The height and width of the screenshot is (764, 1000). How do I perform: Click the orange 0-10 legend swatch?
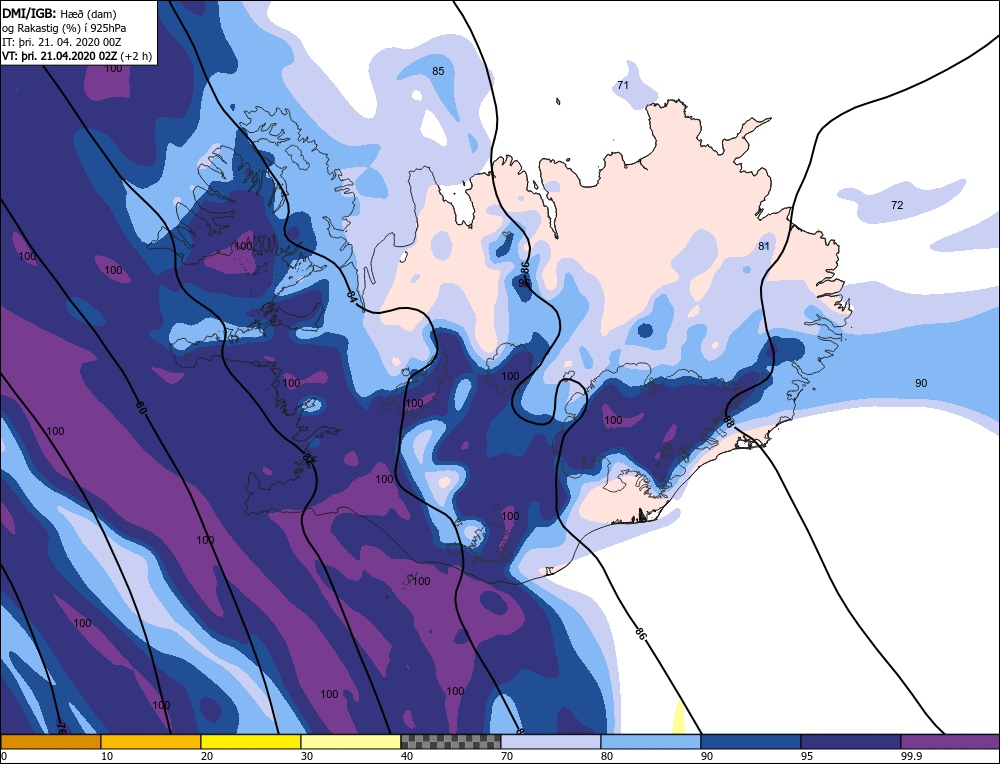[50, 742]
